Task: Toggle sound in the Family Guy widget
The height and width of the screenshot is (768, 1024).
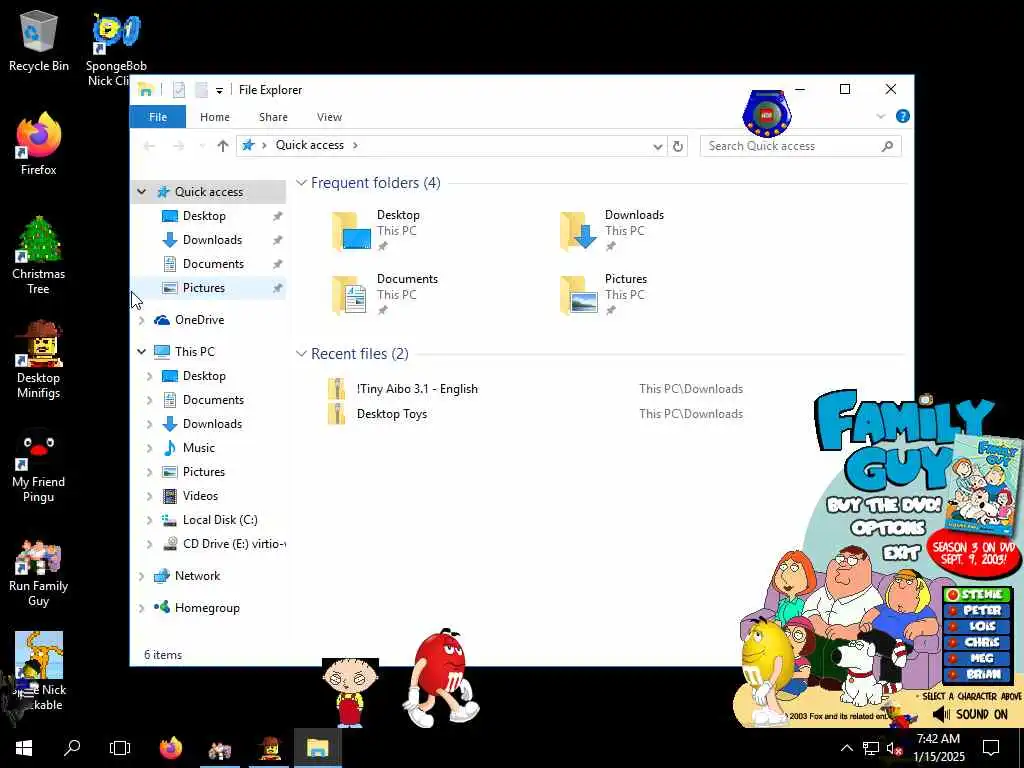Action: coord(970,714)
